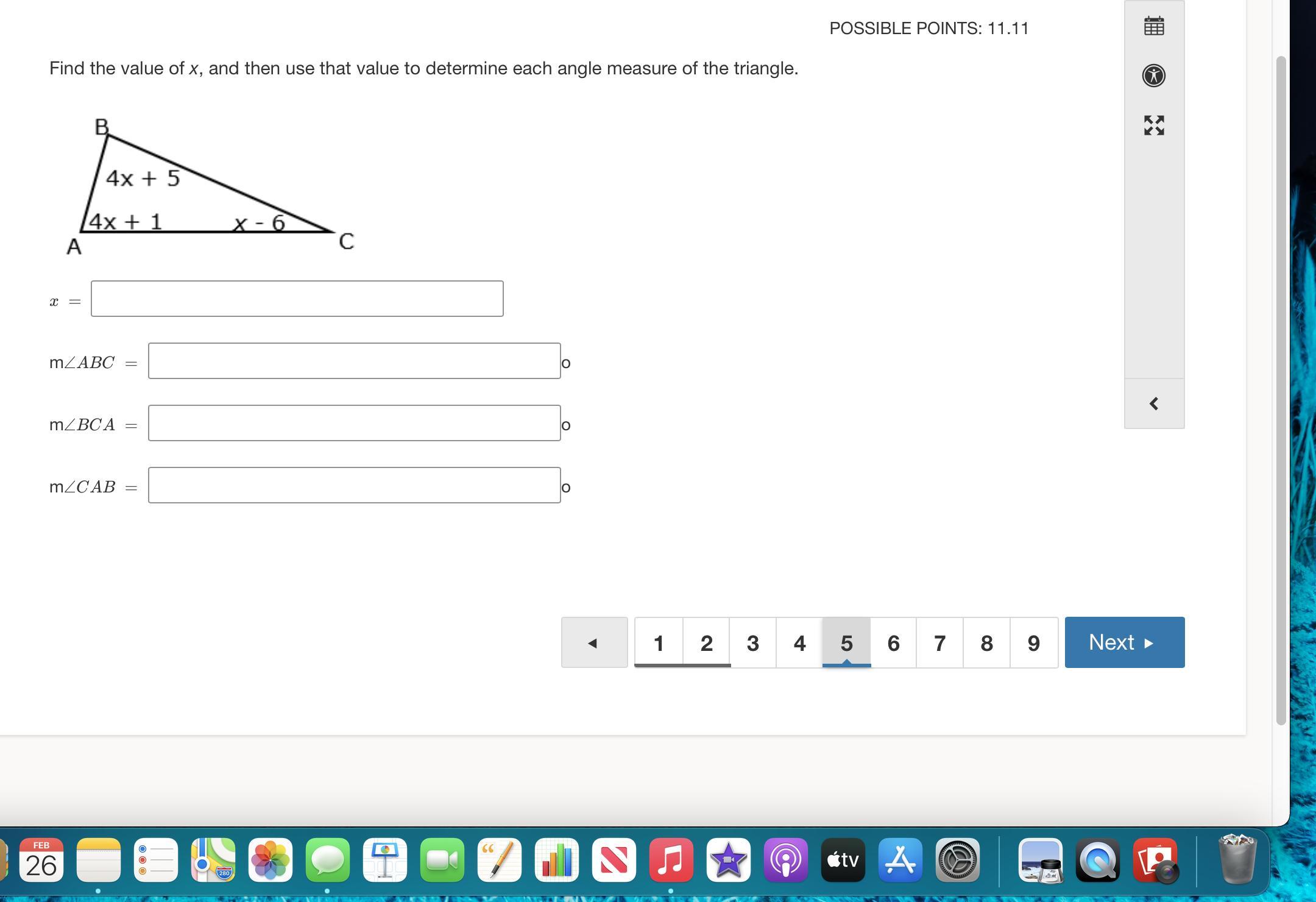Image resolution: width=1316 pixels, height=902 pixels.
Task: Jump to question 6
Action: (x=893, y=642)
